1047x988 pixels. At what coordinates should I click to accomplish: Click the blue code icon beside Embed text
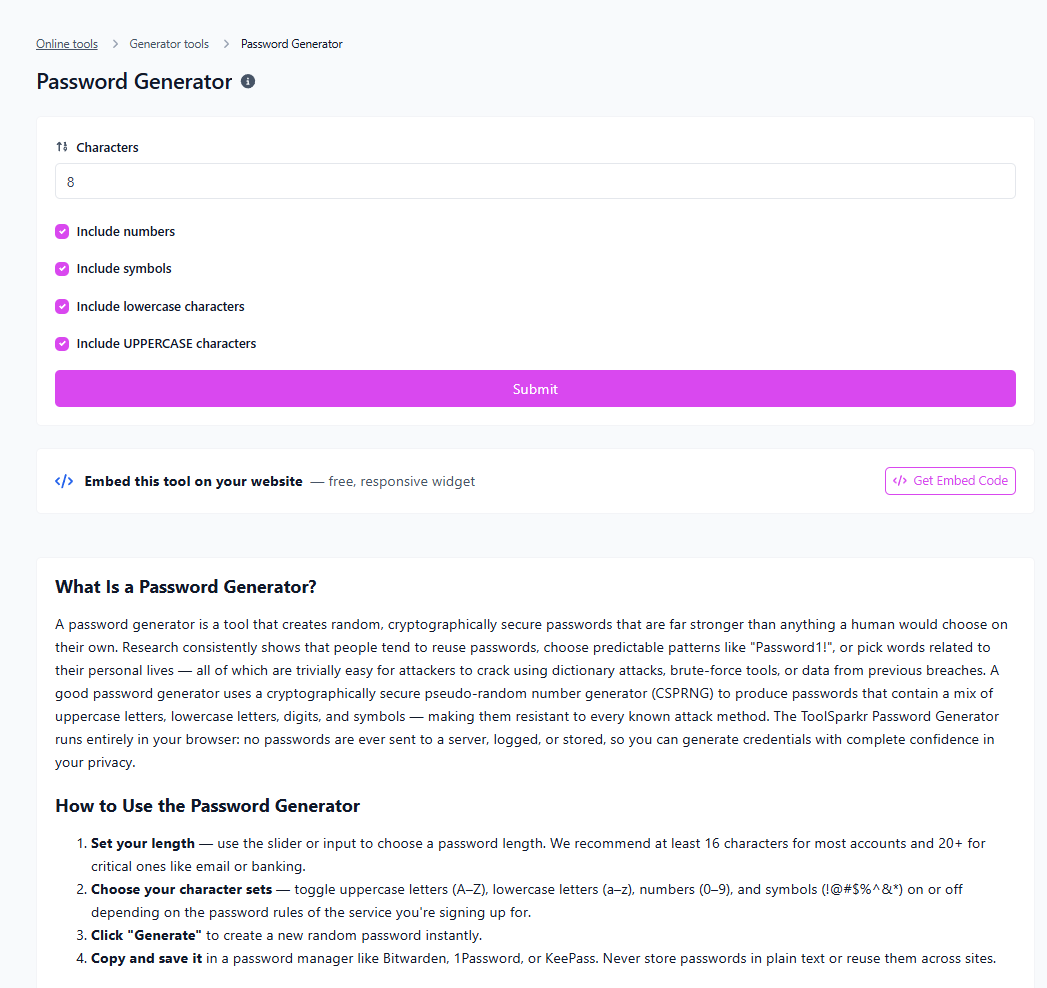coord(64,481)
